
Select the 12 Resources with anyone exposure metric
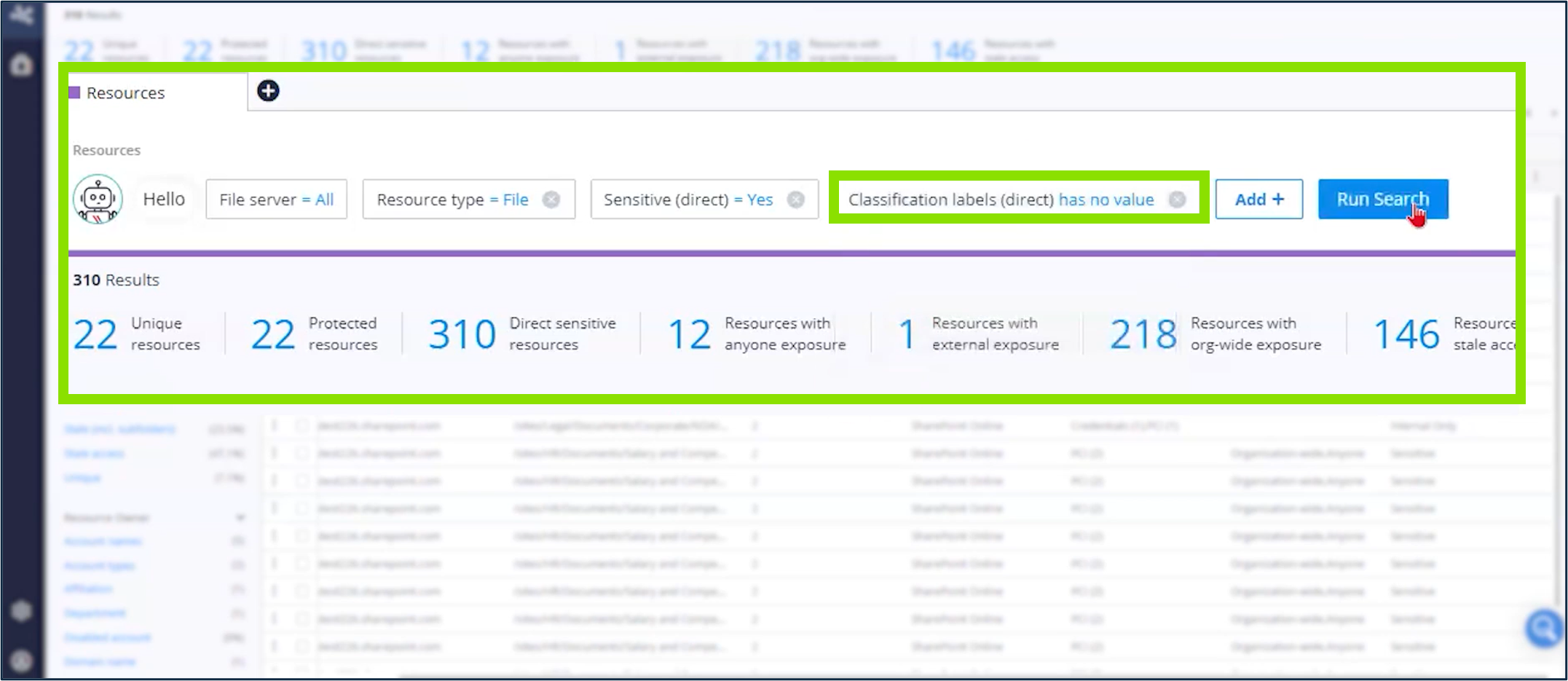coord(757,334)
